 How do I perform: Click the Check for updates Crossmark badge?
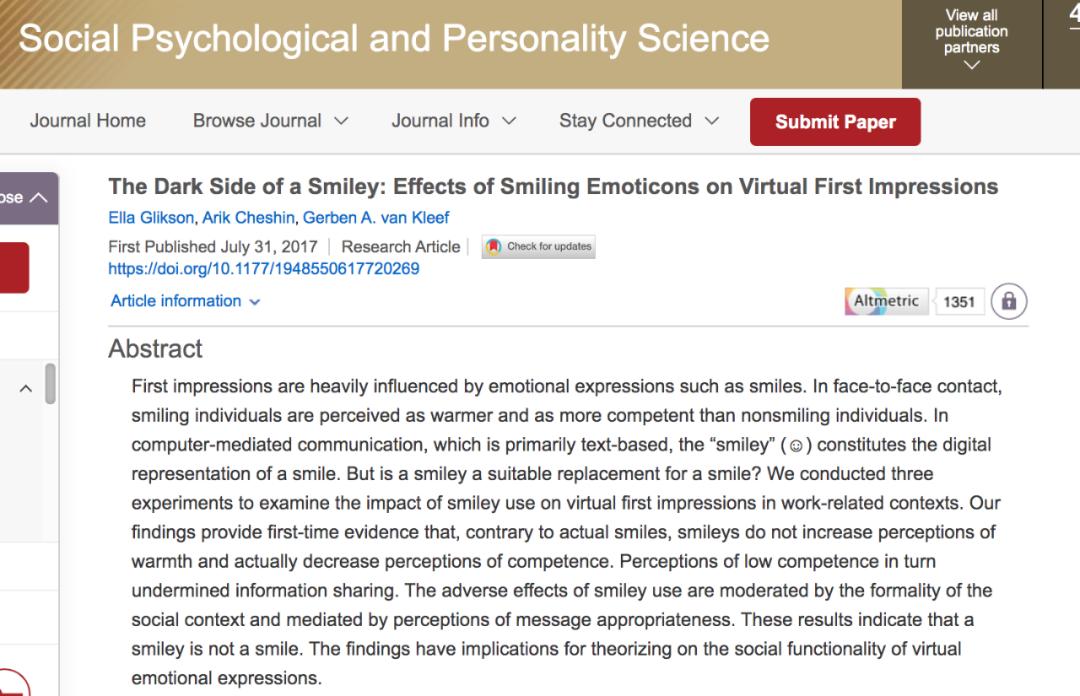pos(539,247)
